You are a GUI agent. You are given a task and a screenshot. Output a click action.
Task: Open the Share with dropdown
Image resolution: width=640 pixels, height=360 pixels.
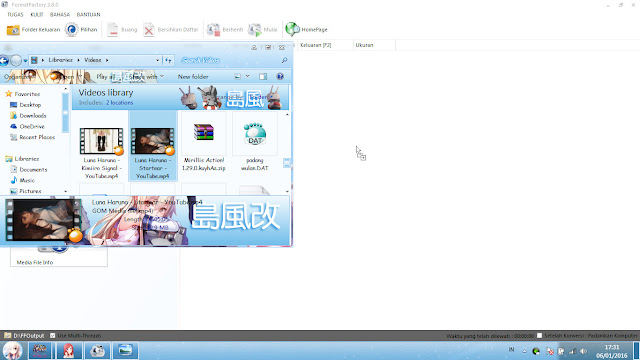[x=147, y=77]
